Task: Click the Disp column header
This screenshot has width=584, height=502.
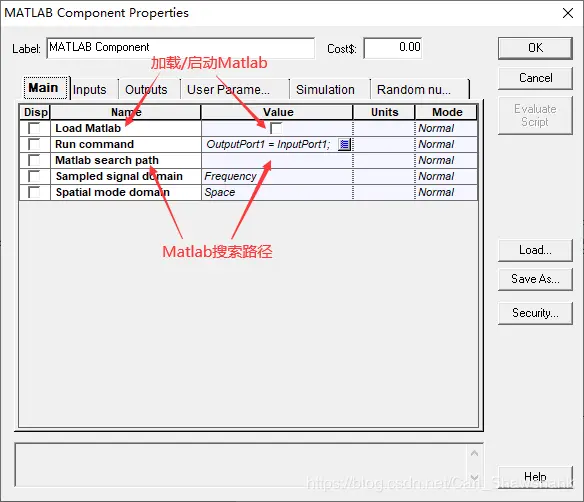Action: [x=35, y=112]
